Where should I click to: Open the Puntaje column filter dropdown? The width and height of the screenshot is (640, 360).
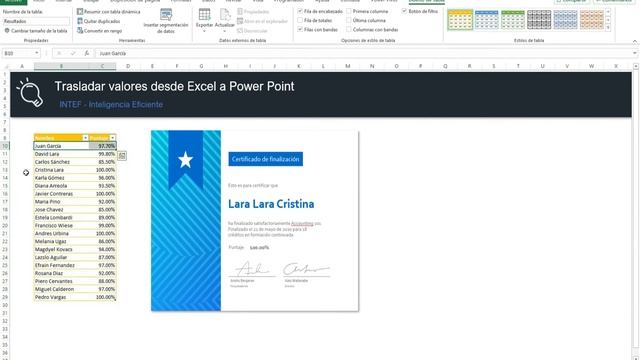click(113, 138)
